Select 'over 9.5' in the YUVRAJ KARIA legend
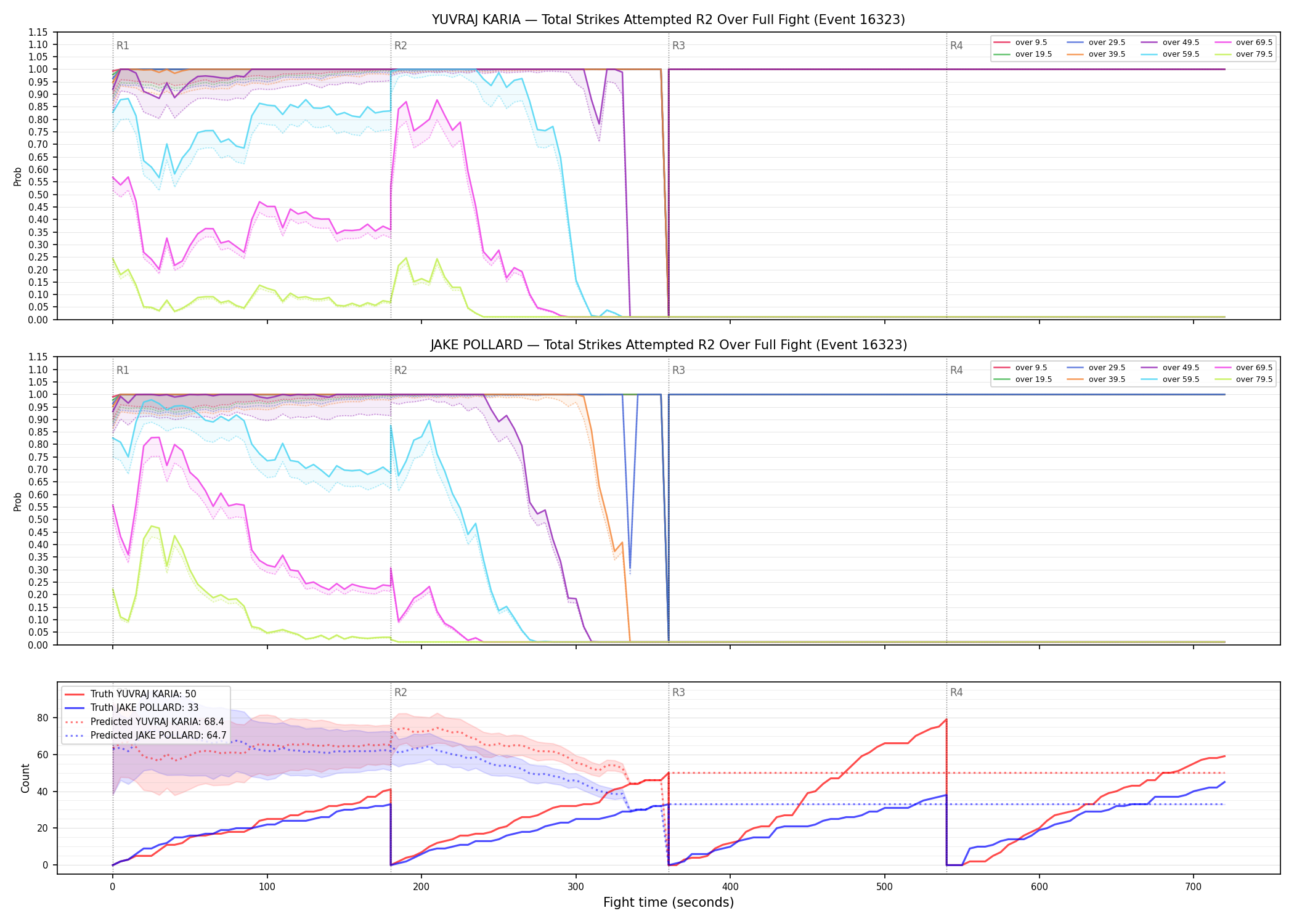1294x924 pixels. coord(1020,43)
